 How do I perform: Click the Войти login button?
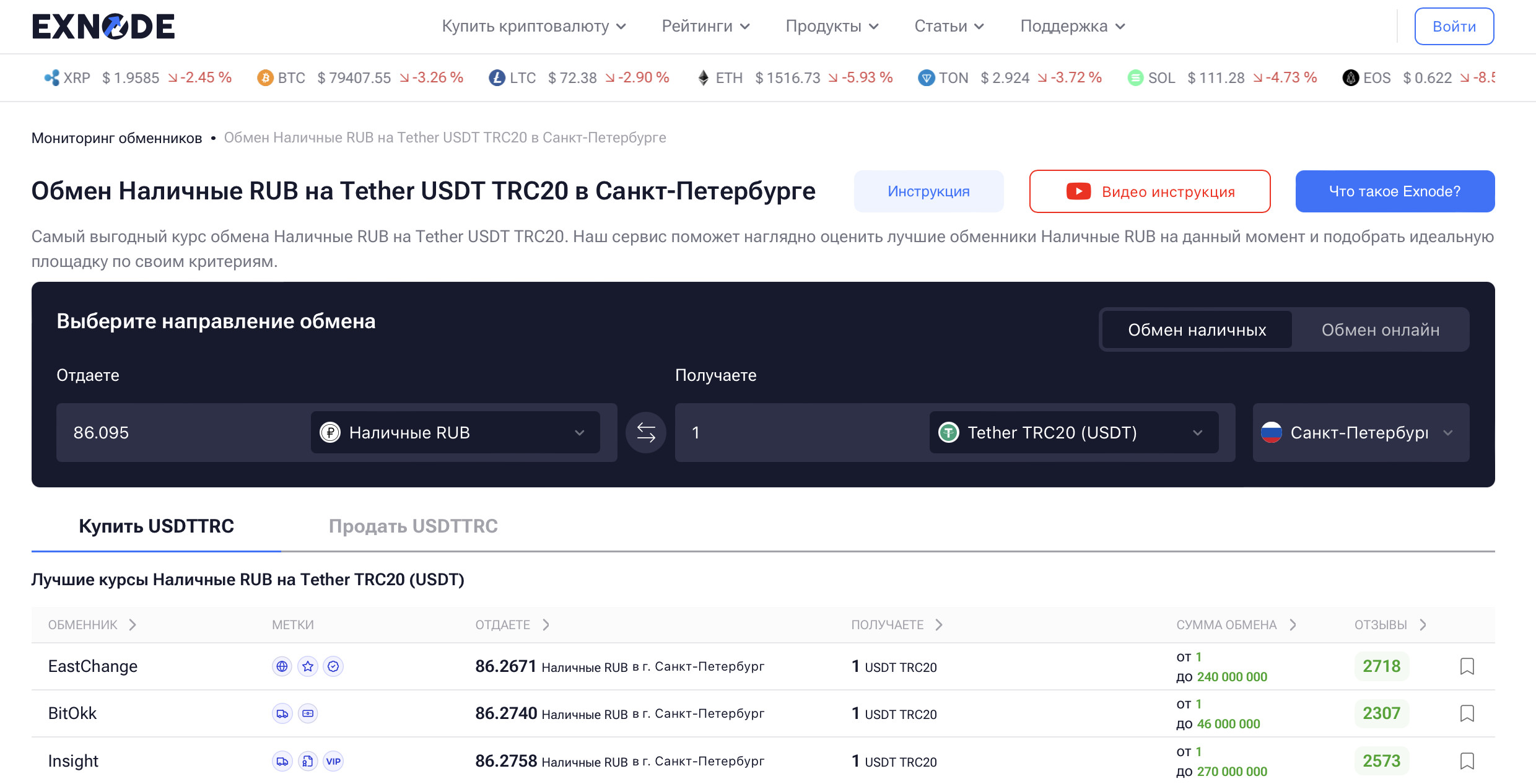tap(1454, 27)
